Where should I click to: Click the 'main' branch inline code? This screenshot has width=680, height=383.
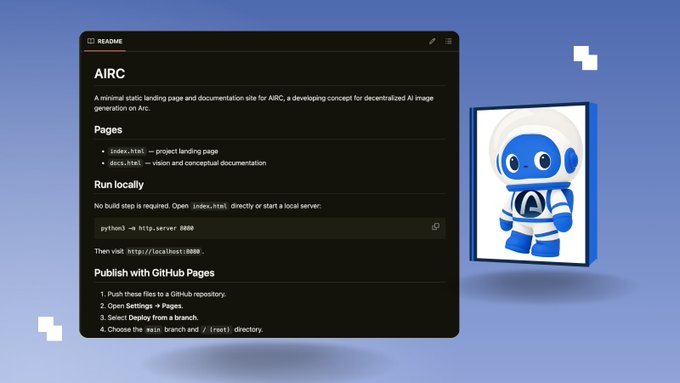[x=153, y=330]
